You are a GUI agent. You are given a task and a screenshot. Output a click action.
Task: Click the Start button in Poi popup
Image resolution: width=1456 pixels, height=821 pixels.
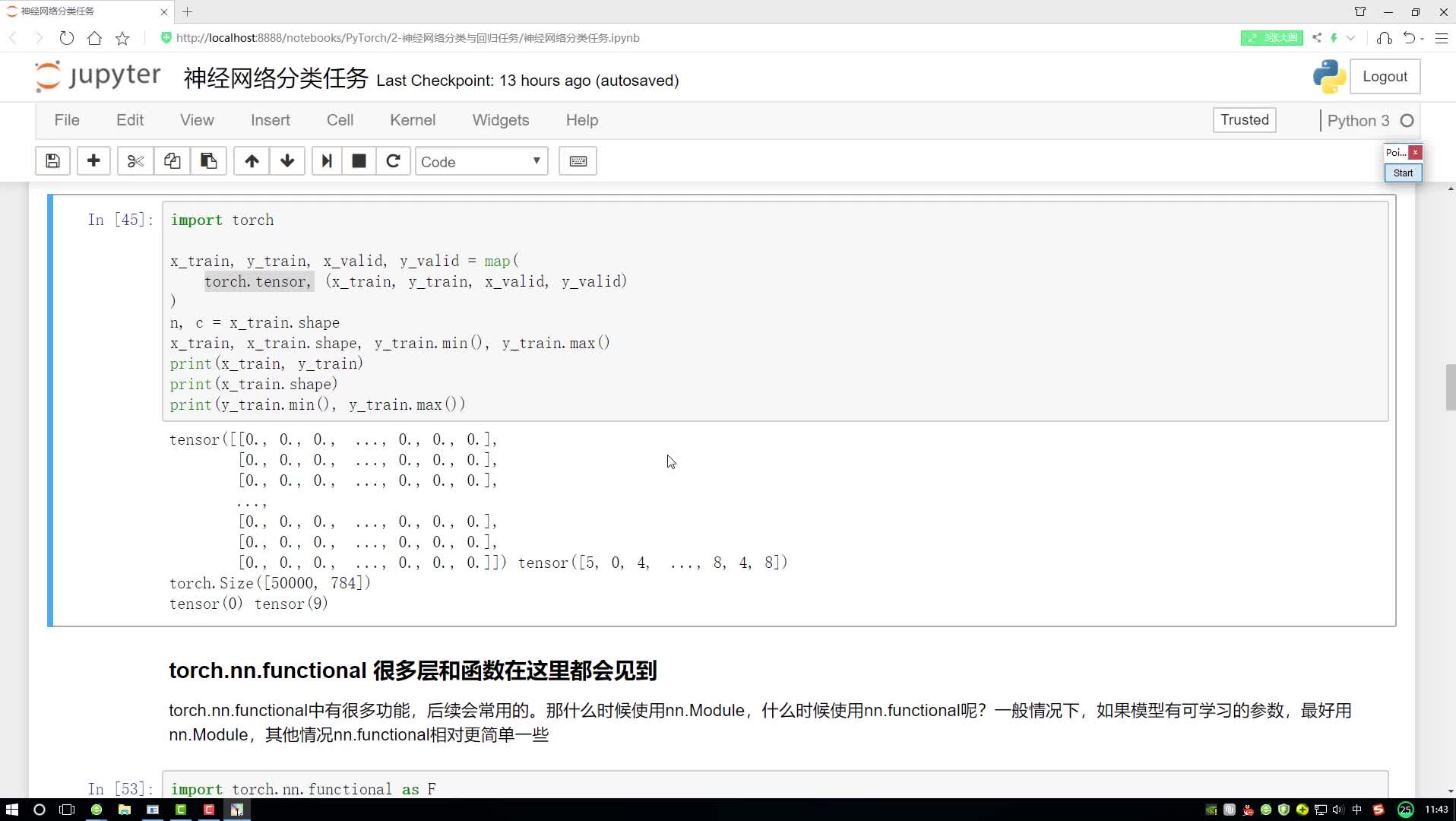point(1403,173)
